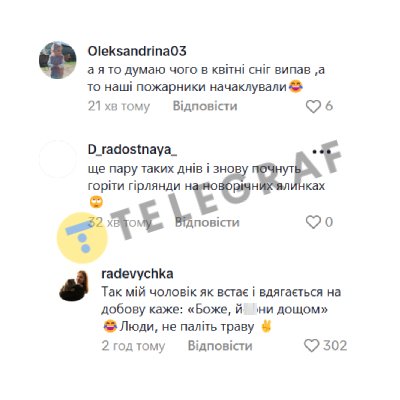This screenshot has width=400, height=400.
Task: Open the radevychka username link
Action: click(x=137, y=274)
